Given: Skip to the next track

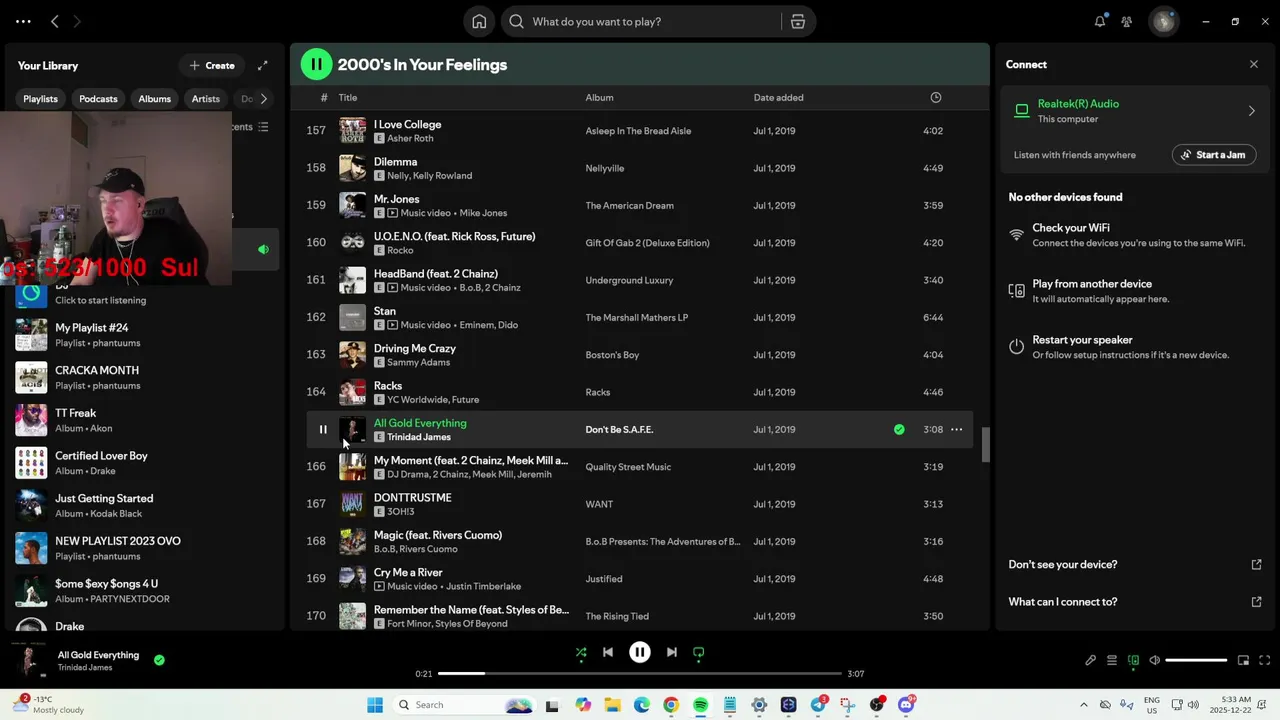Looking at the screenshot, I should point(672,652).
